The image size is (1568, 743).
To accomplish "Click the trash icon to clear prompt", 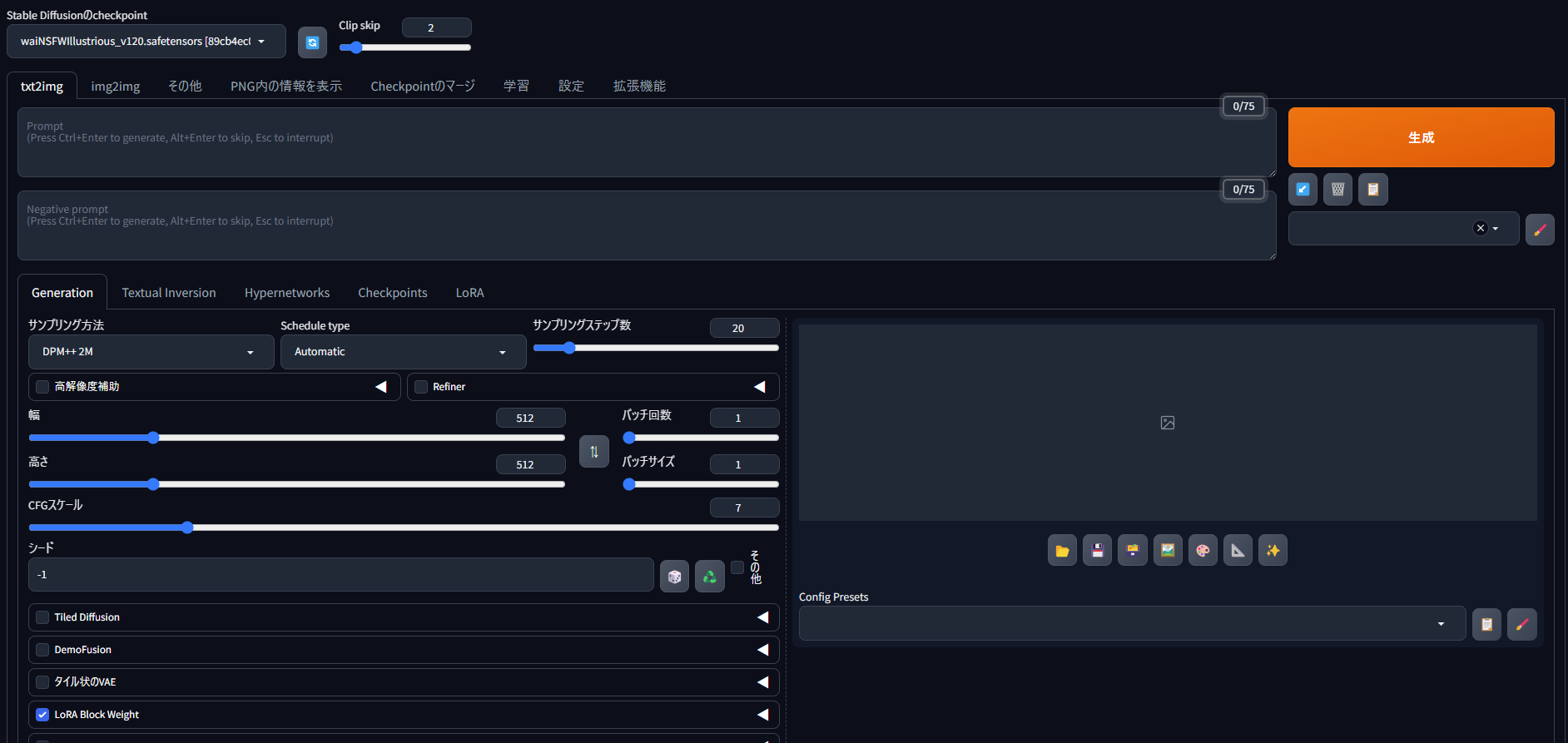I will [1337, 190].
